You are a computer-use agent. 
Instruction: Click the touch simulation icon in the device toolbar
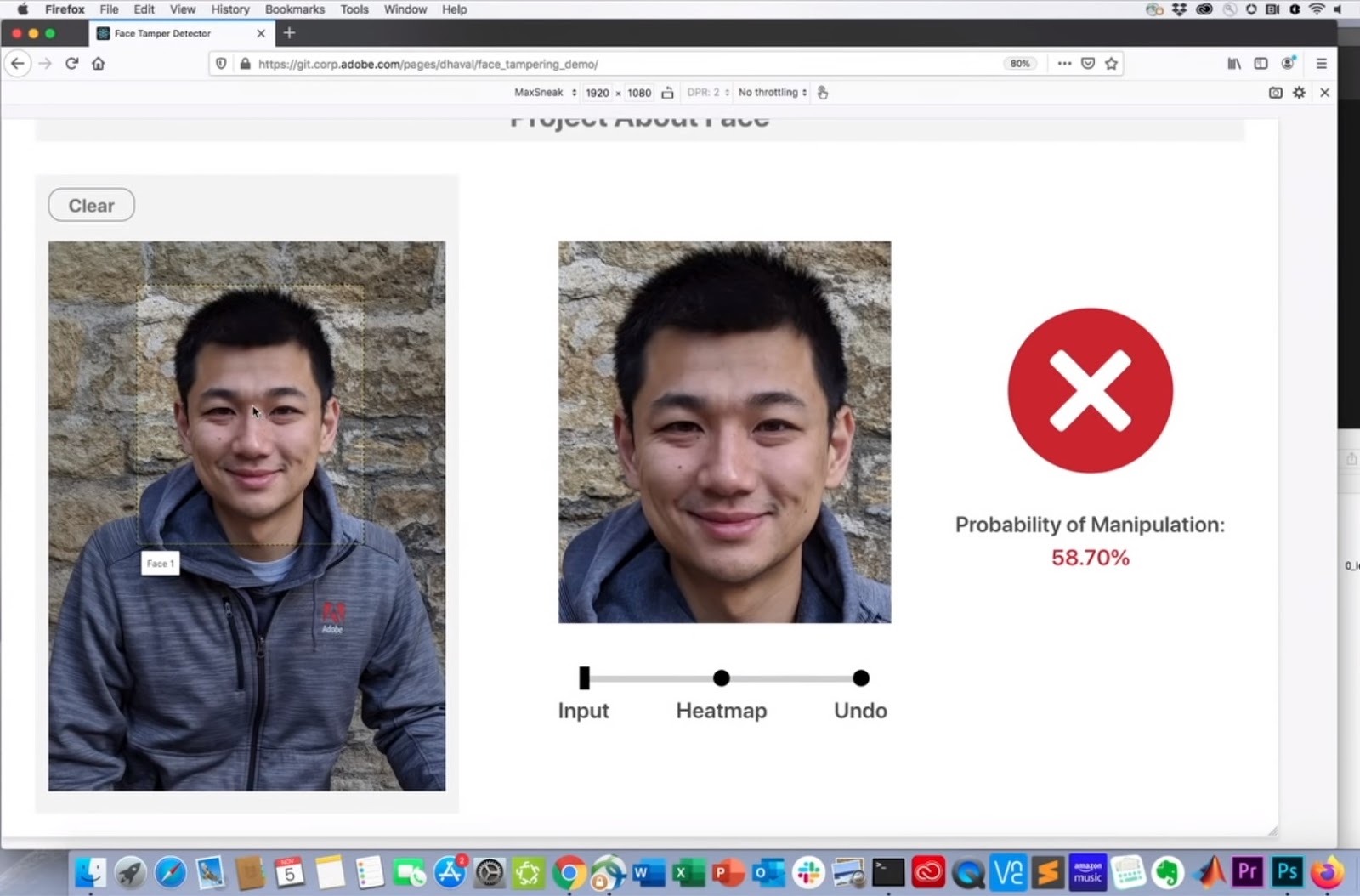pyautogui.click(x=822, y=92)
